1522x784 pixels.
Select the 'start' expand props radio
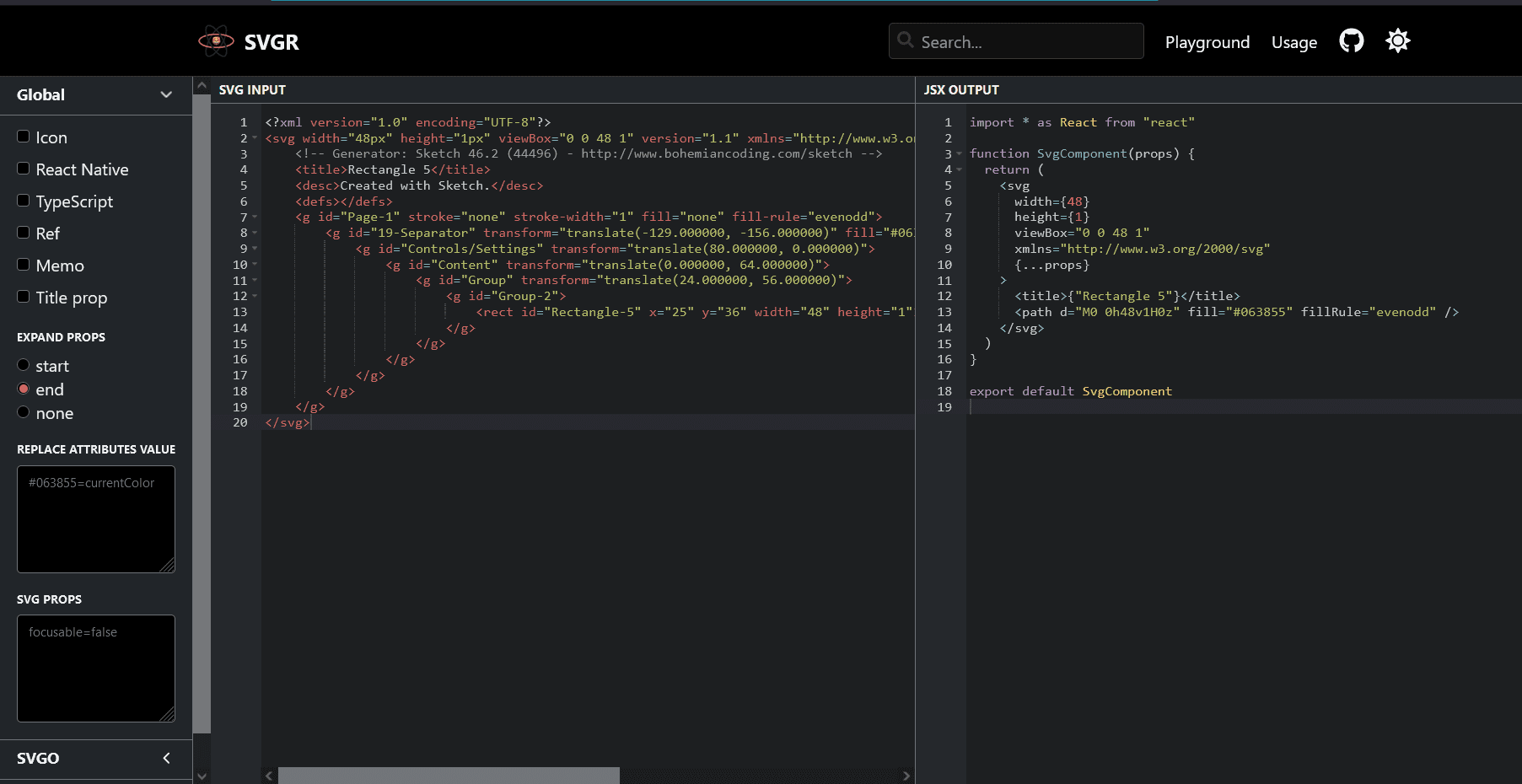(24, 365)
